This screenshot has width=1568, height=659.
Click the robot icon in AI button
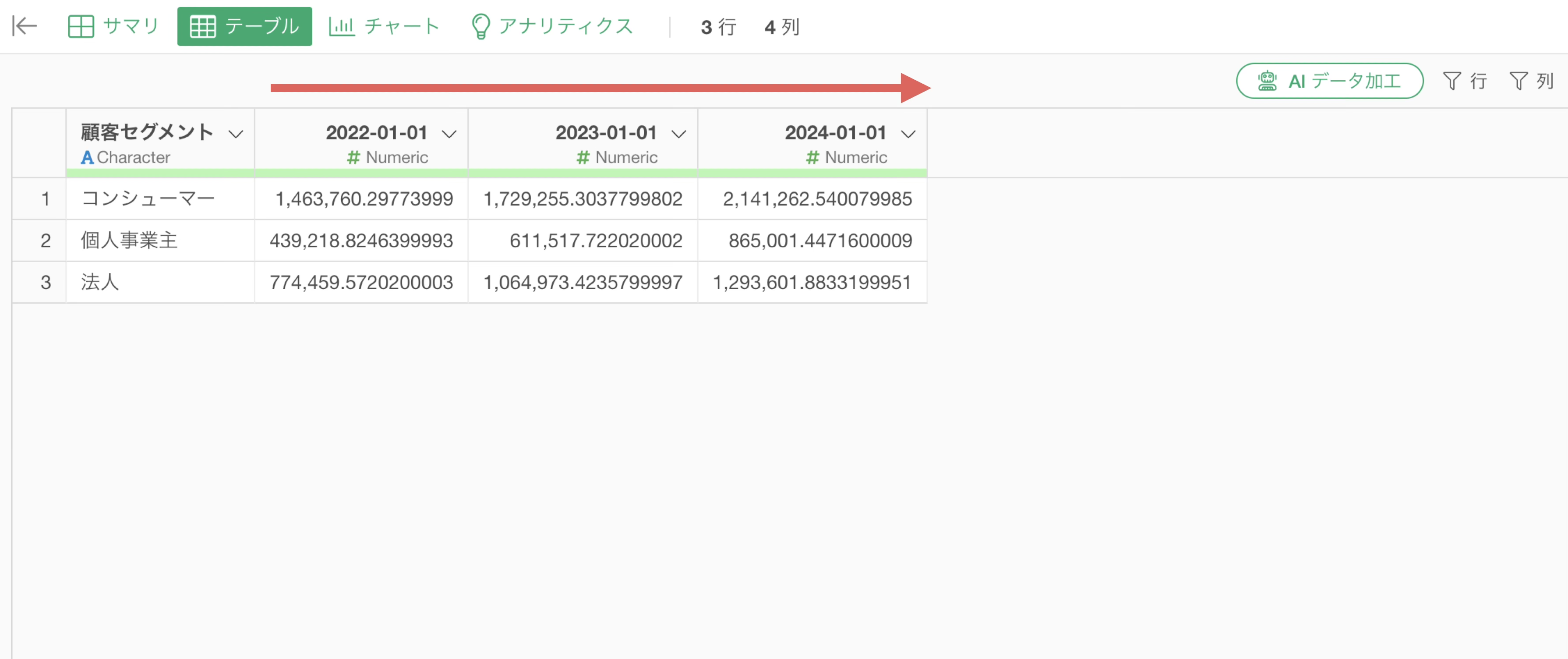point(1267,81)
